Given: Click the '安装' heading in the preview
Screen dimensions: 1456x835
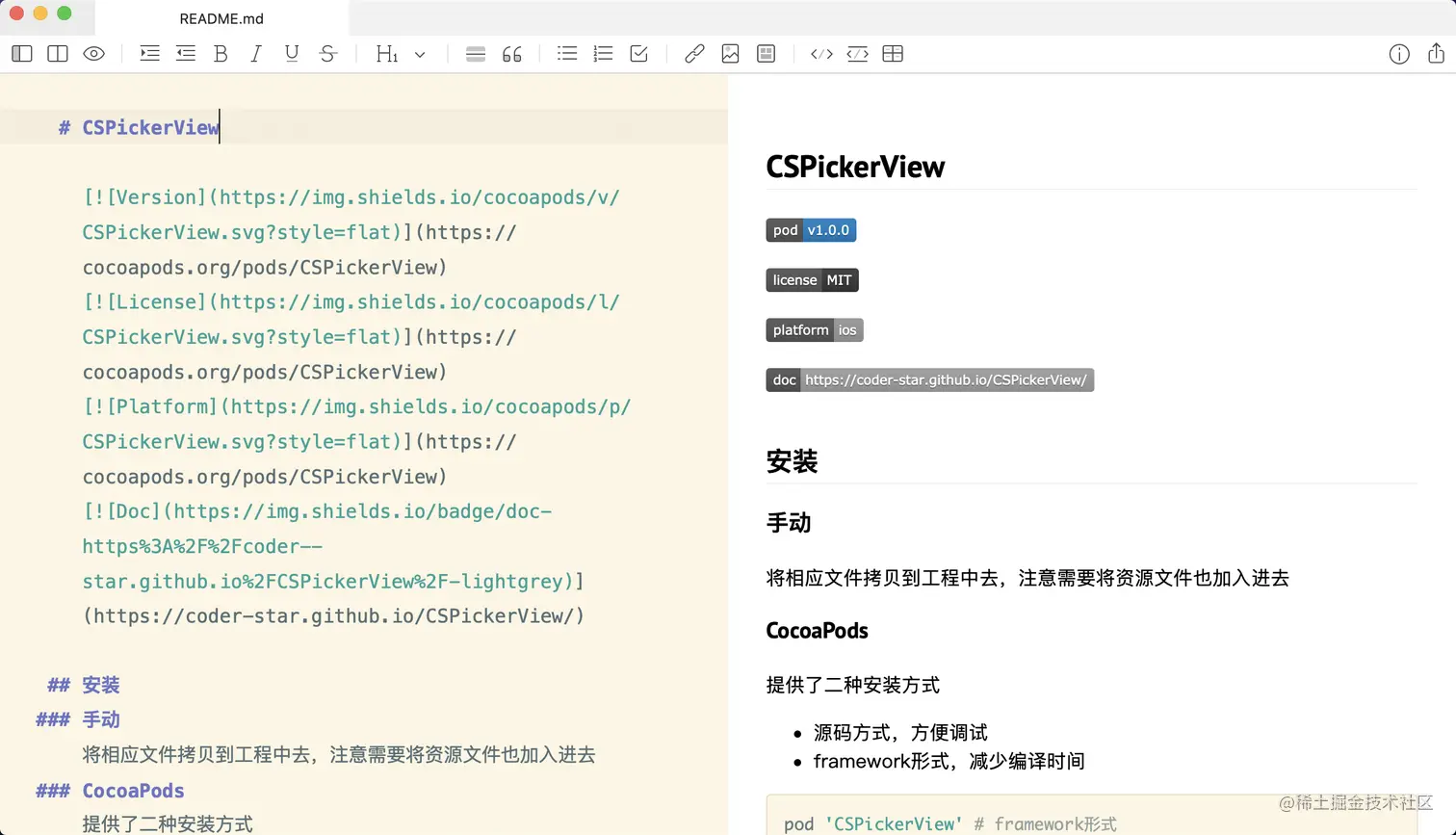Looking at the screenshot, I should coord(792,461).
